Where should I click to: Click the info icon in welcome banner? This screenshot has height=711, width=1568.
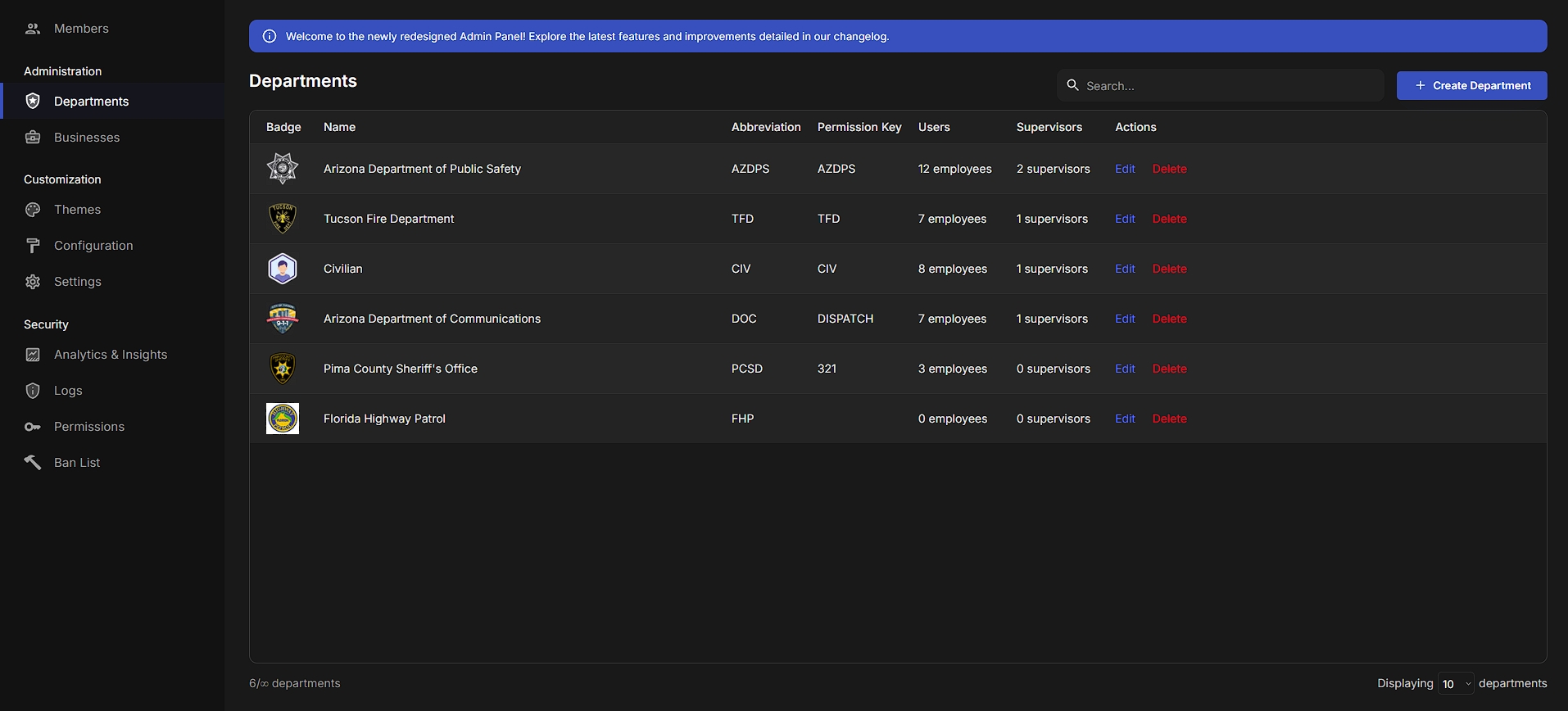click(270, 36)
